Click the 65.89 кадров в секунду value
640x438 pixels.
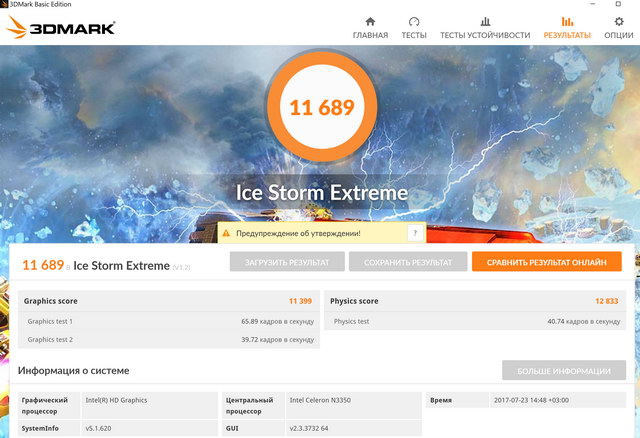click(278, 321)
